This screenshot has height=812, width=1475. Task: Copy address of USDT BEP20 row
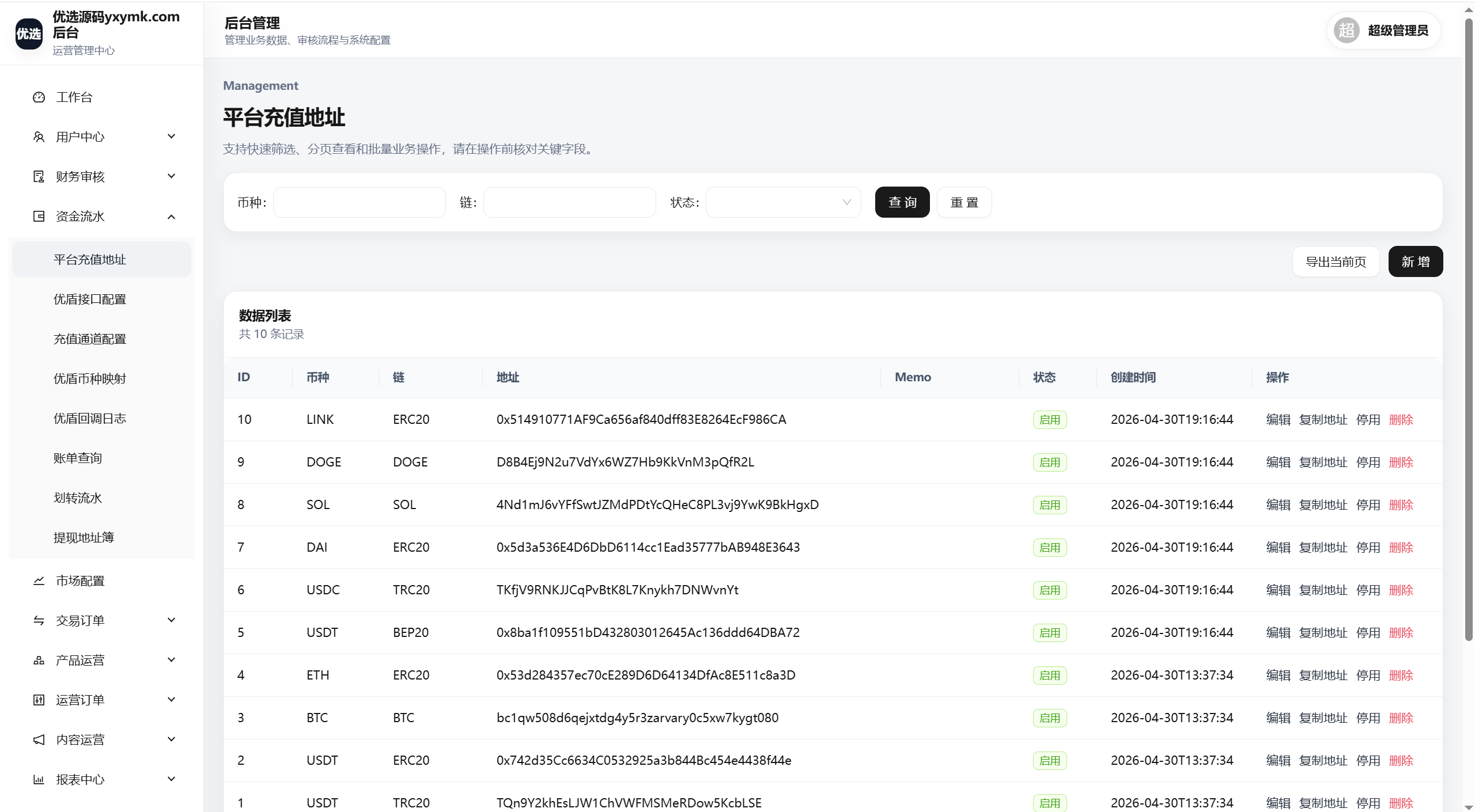[1323, 633]
